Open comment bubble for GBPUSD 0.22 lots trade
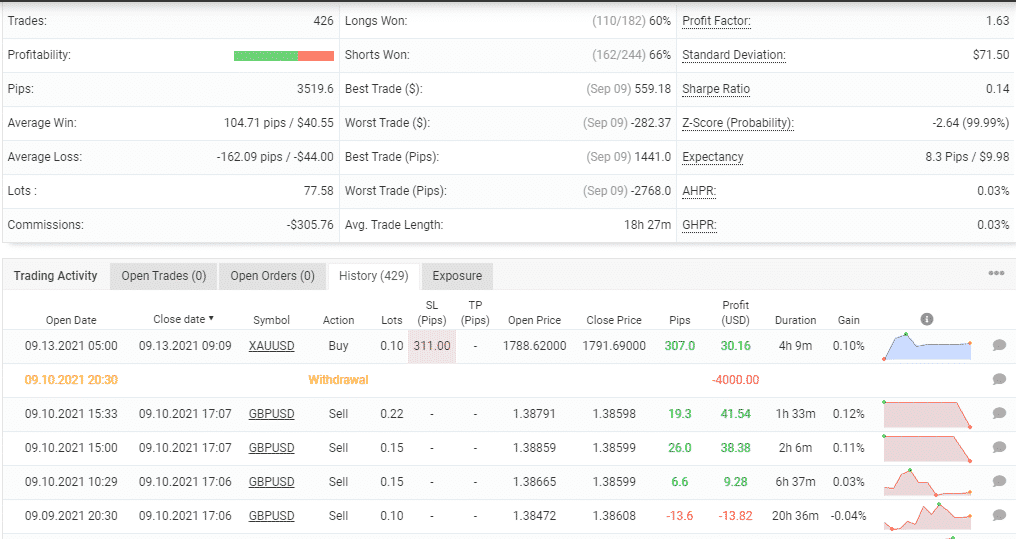This screenshot has height=539, width=1016. (x=999, y=413)
